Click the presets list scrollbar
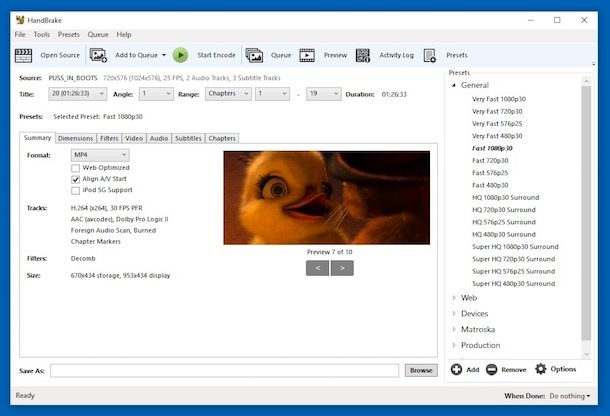The height and width of the screenshot is (416, 610). click(x=586, y=212)
